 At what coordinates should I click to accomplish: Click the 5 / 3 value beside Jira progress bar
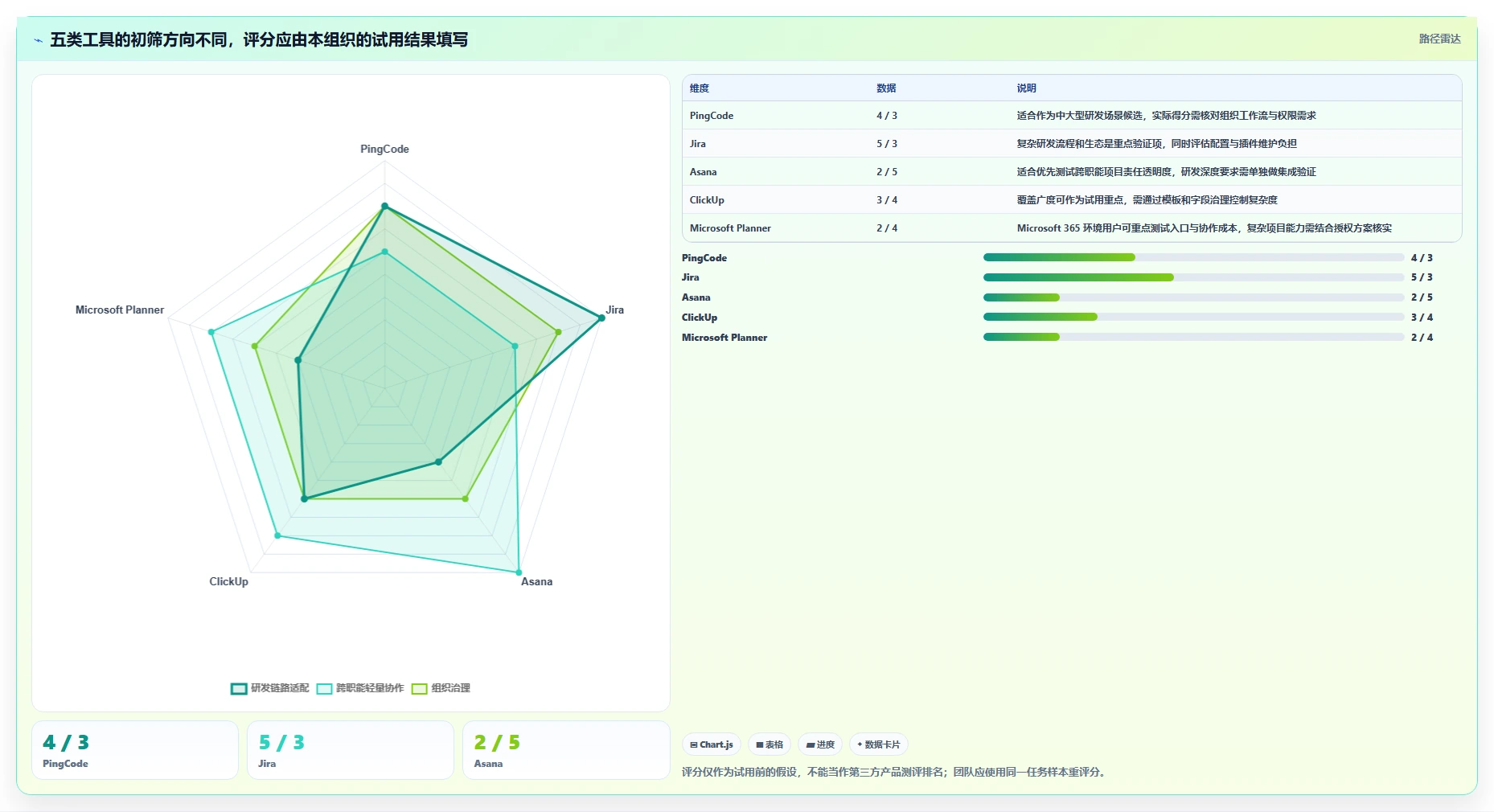(1422, 277)
